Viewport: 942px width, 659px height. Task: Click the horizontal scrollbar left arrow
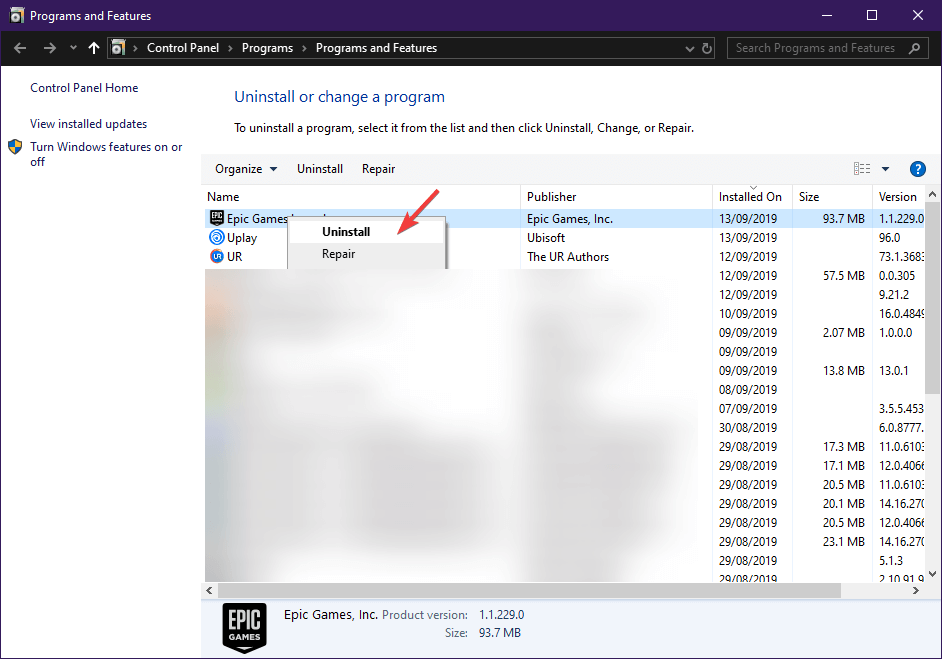coord(209,591)
